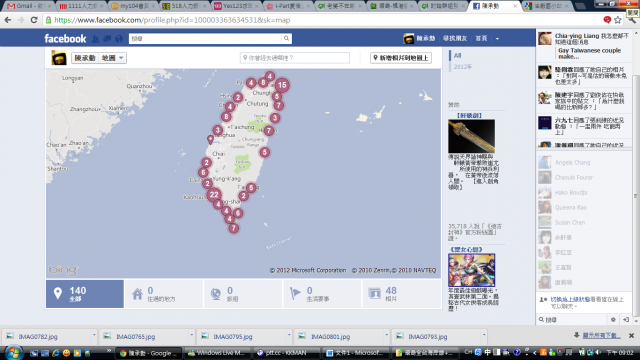The height and width of the screenshot is (360, 640).
Task: Click the single location pin on the map
Action: coord(210,140)
